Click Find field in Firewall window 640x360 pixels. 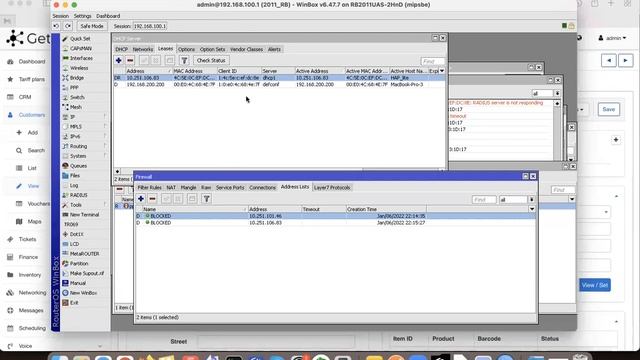tap(484, 200)
